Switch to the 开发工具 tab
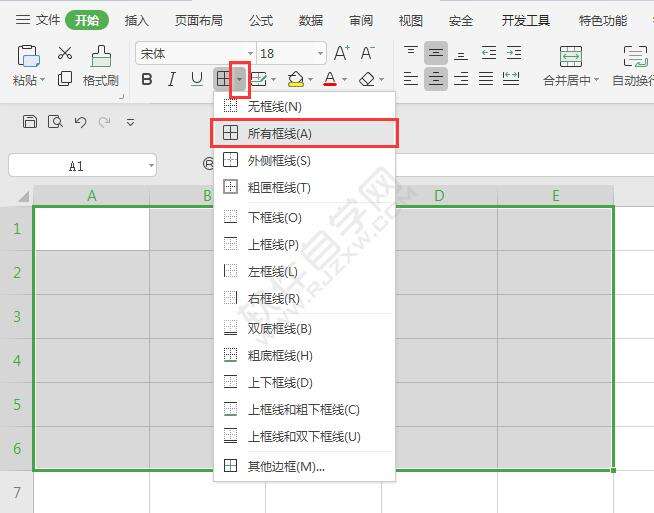 pyautogui.click(x=526, y=20)
